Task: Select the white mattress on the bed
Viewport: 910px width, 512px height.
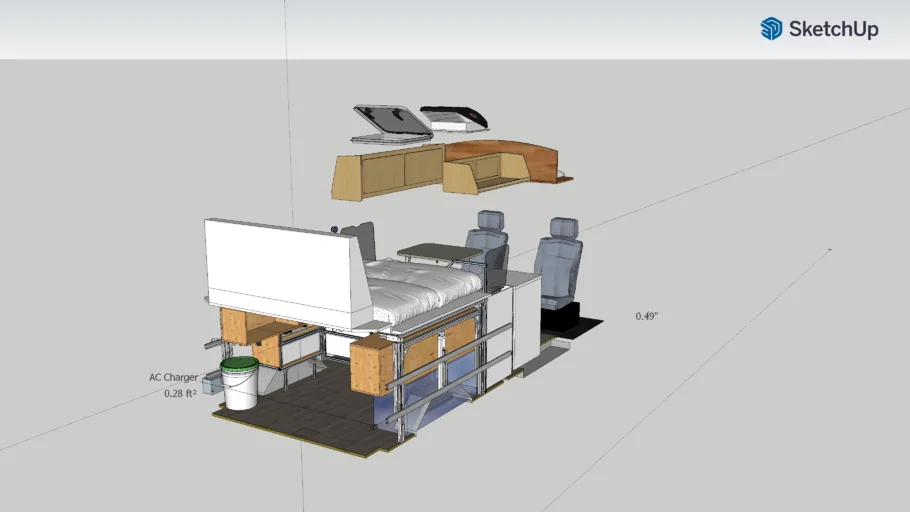Action: 420,282
